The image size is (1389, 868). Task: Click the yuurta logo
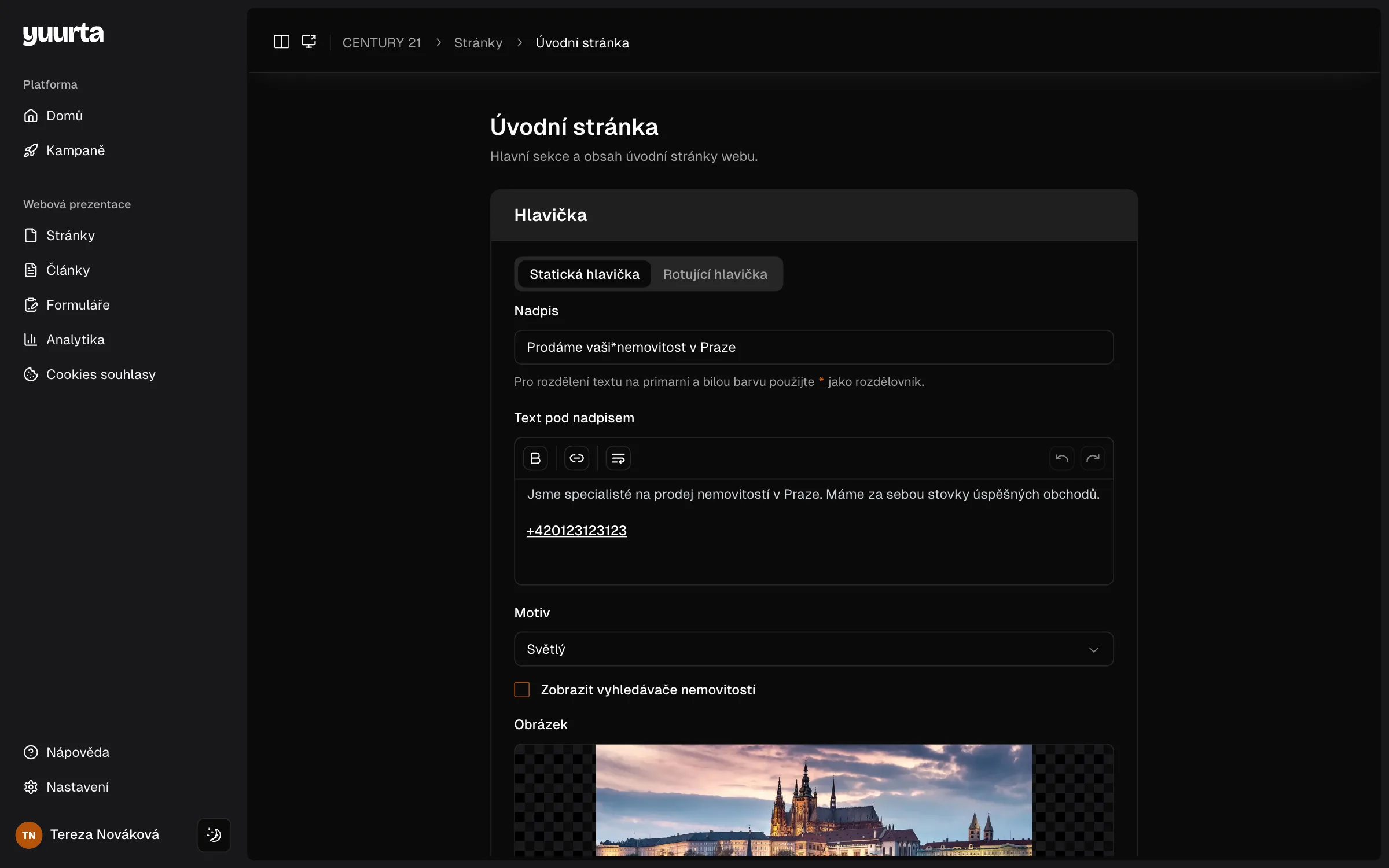point(63,34)
